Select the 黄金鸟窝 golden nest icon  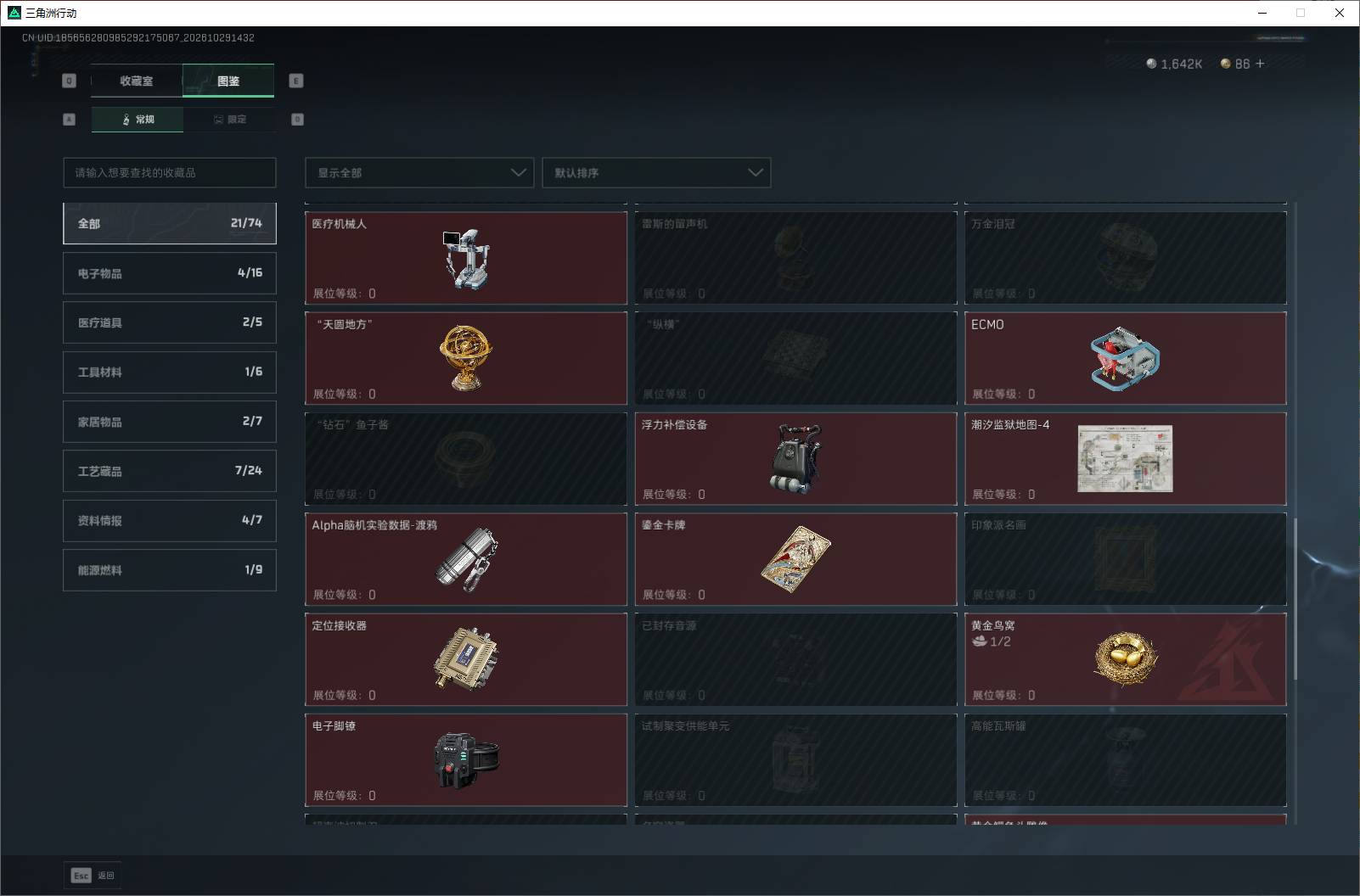point(1126,659)
